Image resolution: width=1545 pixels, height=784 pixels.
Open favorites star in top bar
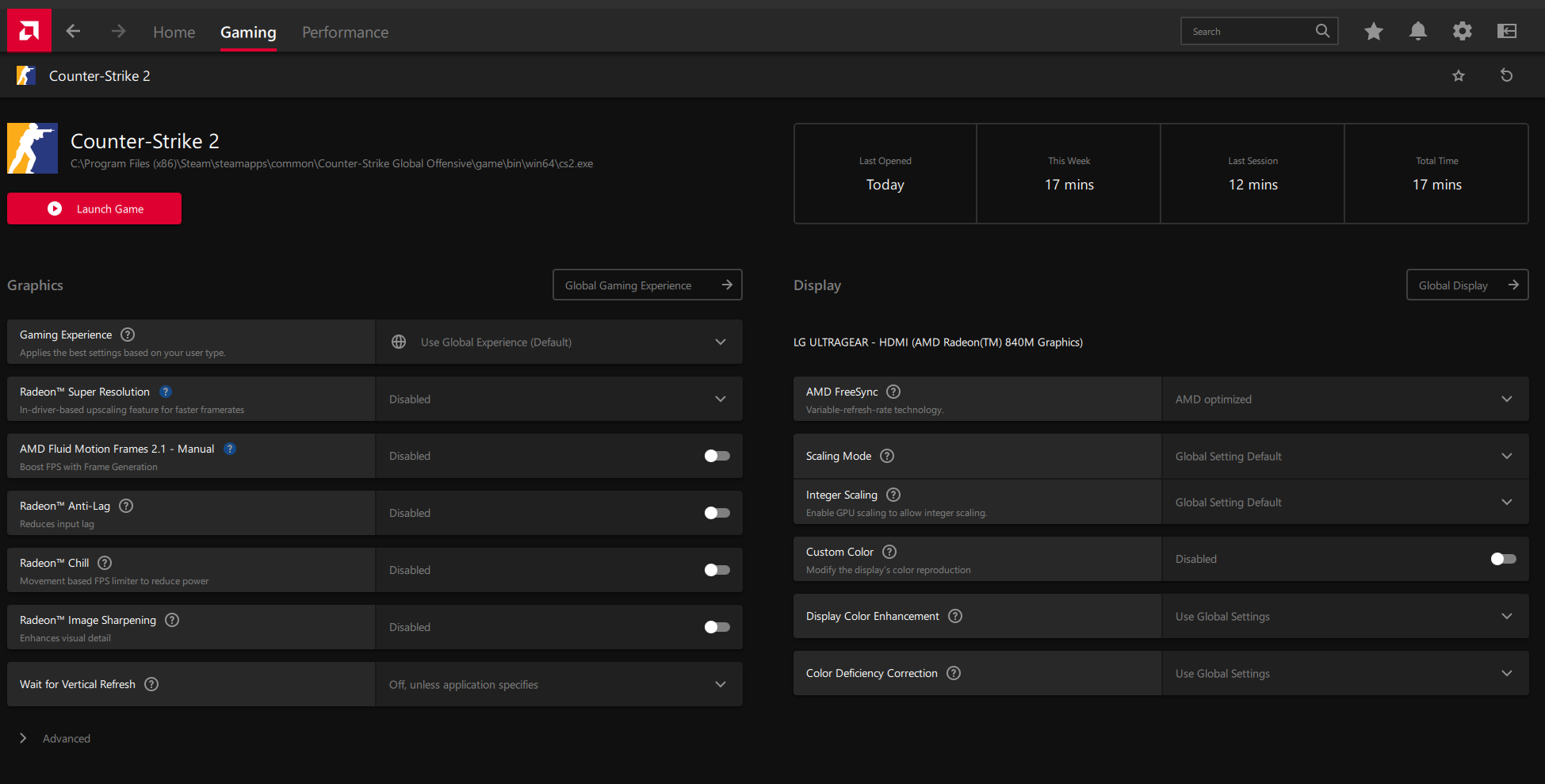(1374, 31)
